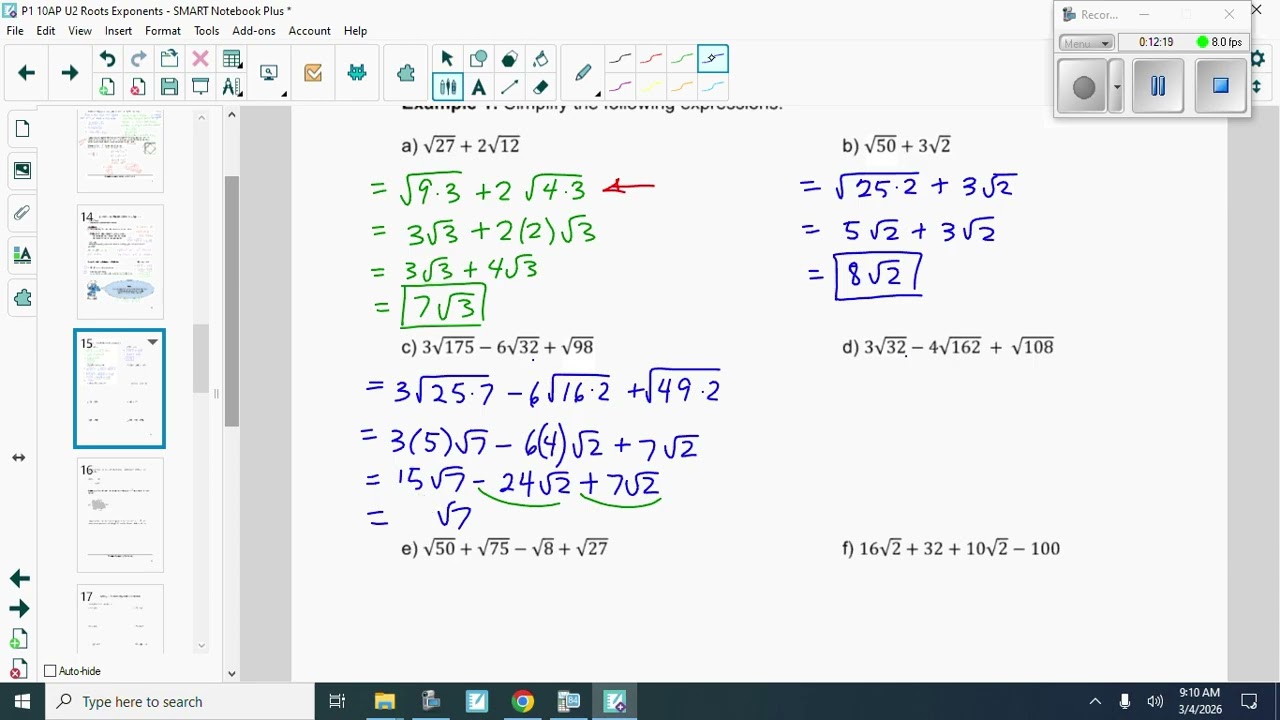This screenshot has width=1280, height=720.
Task: Open the Help menu
Action: [355, 31]
